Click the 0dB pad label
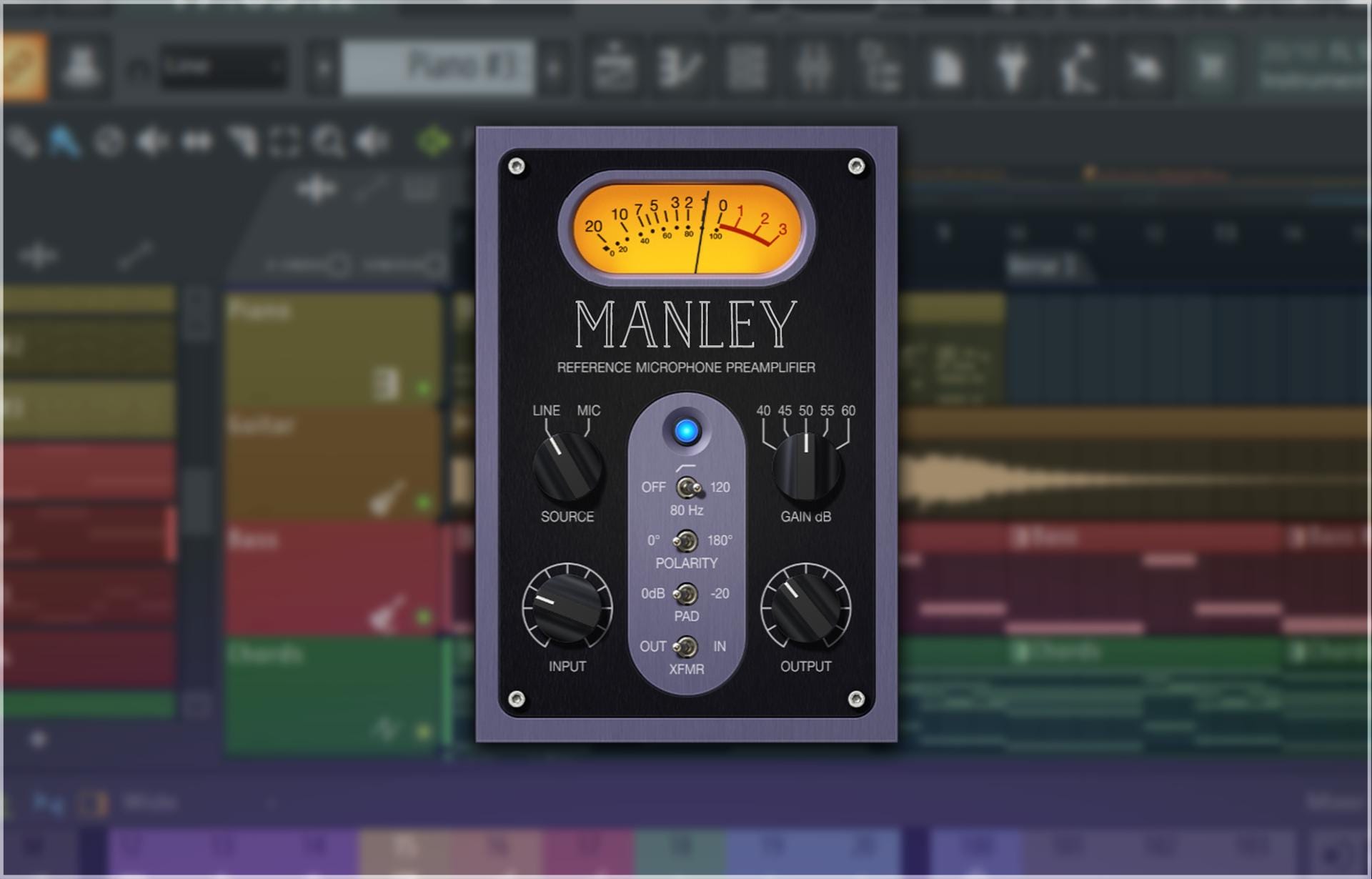 click(652, 594)
